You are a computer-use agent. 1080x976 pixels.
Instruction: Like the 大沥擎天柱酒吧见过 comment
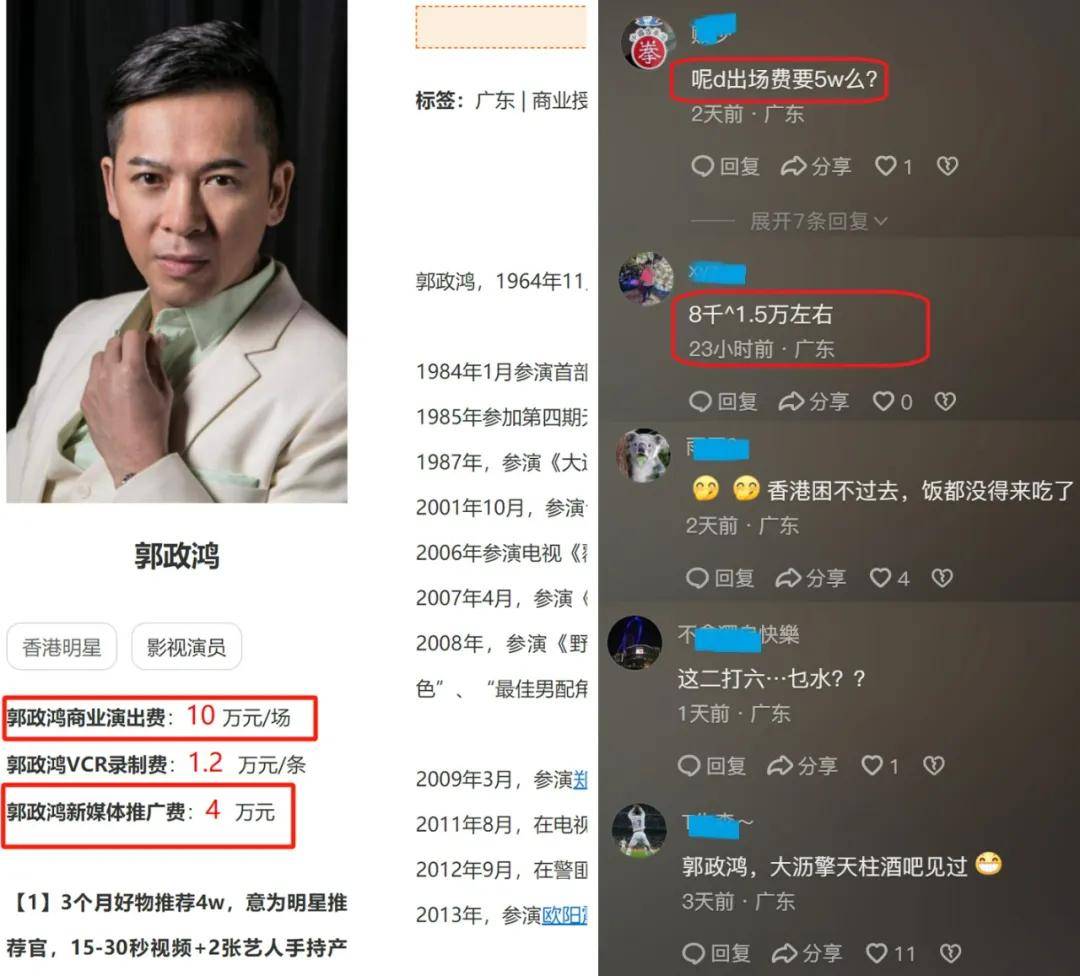[x=890, y=953]
